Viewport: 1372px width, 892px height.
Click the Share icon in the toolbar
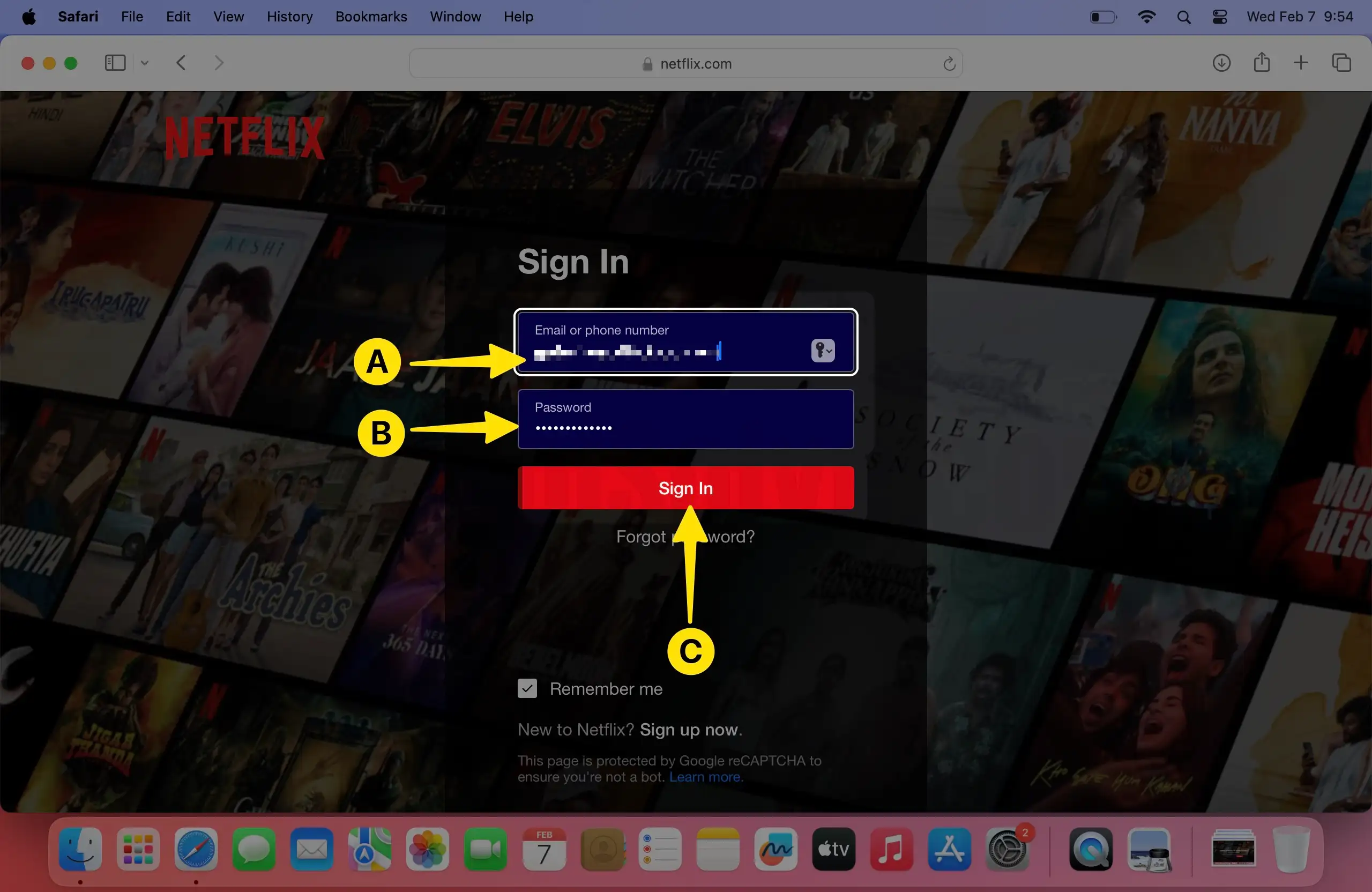pyautogui.click(x=1261, y=62)
